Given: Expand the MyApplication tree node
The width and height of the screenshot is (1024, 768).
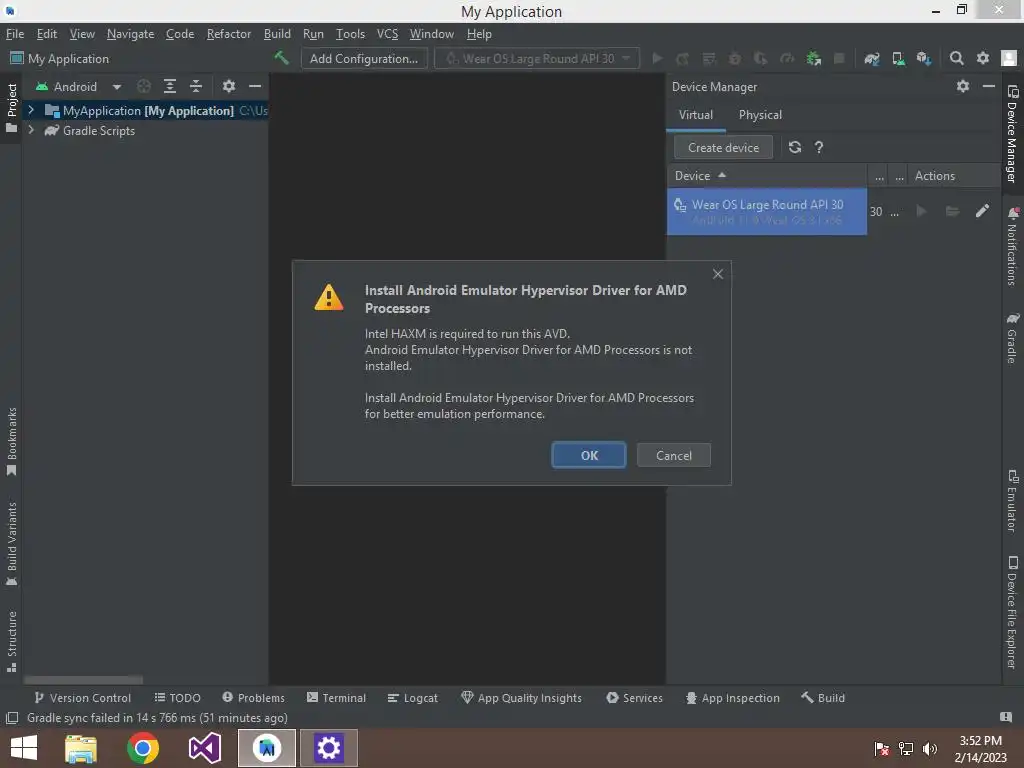Looking at the screenshot, I should [31, 110].
